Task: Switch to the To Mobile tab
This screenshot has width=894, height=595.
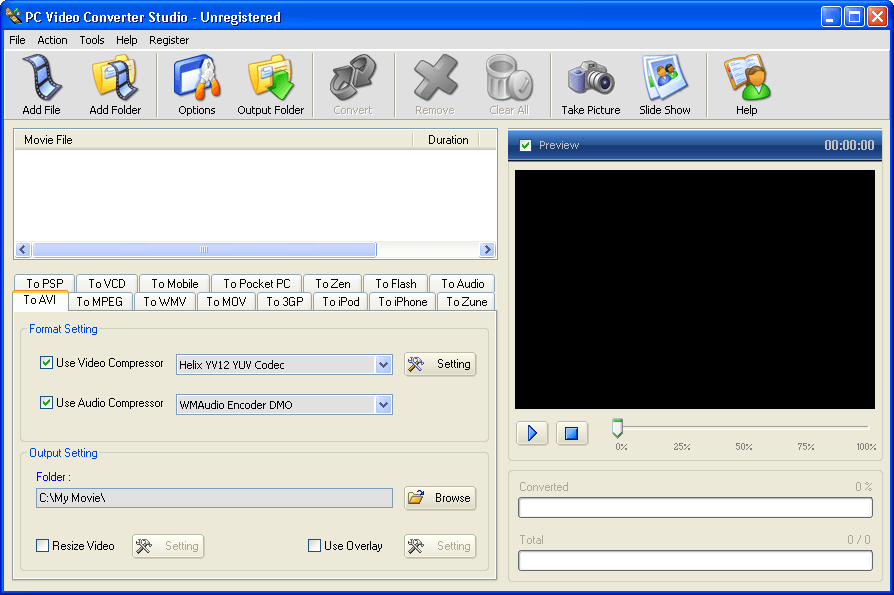Action: [174, 283]
